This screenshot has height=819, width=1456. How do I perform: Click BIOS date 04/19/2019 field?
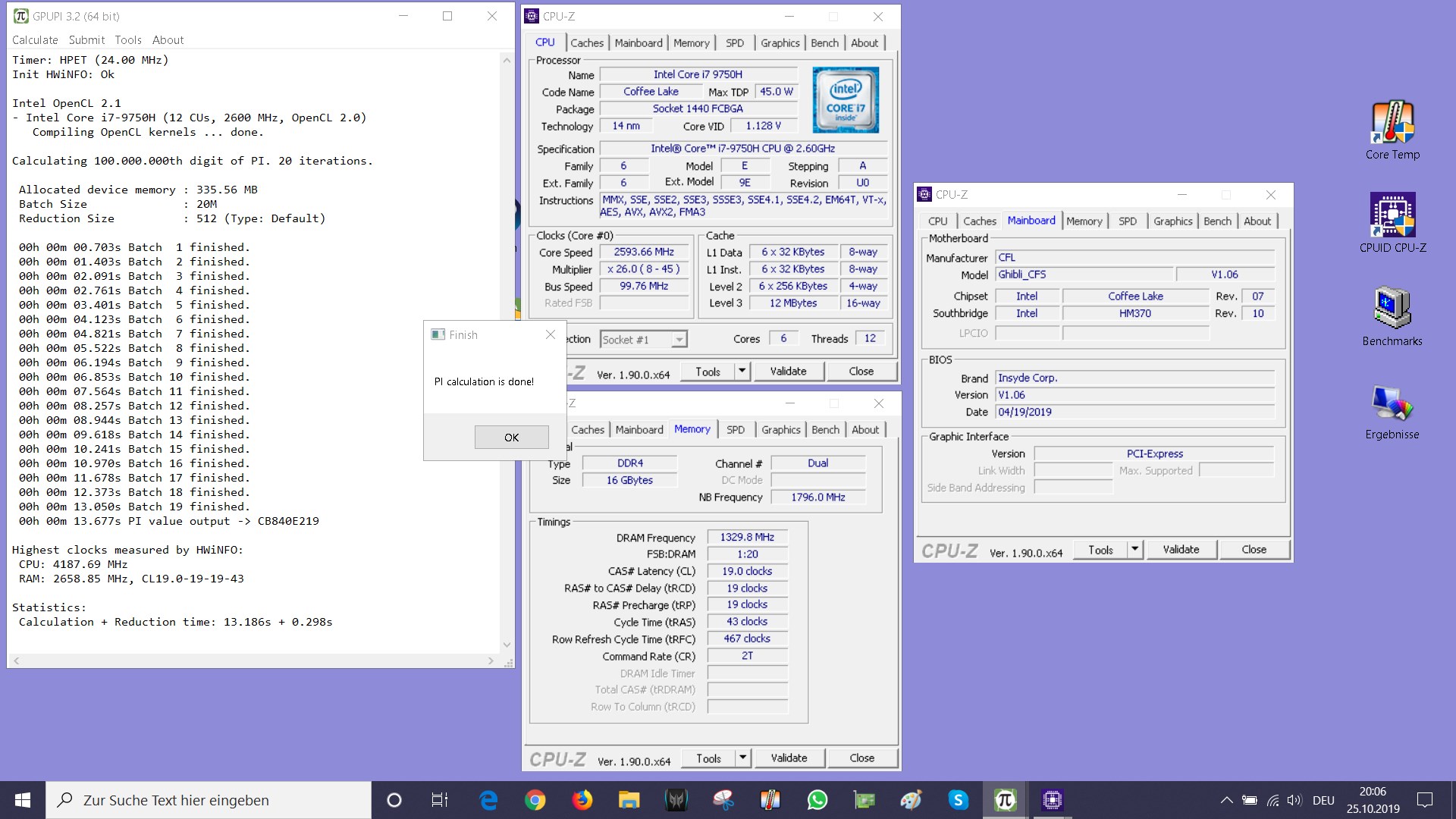point(1135,412)
